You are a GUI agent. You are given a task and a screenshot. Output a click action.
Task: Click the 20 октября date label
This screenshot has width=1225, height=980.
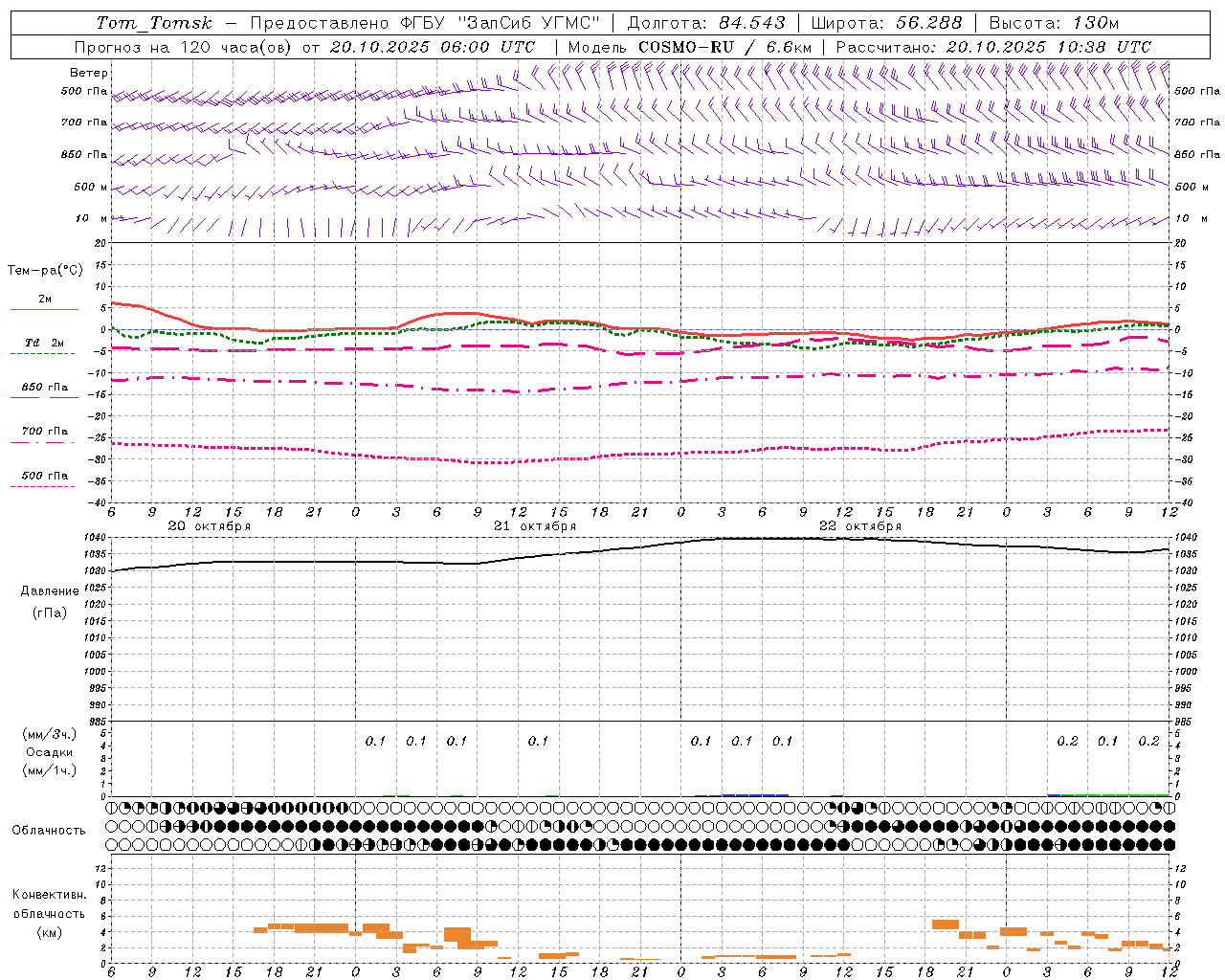coord(210,526)
